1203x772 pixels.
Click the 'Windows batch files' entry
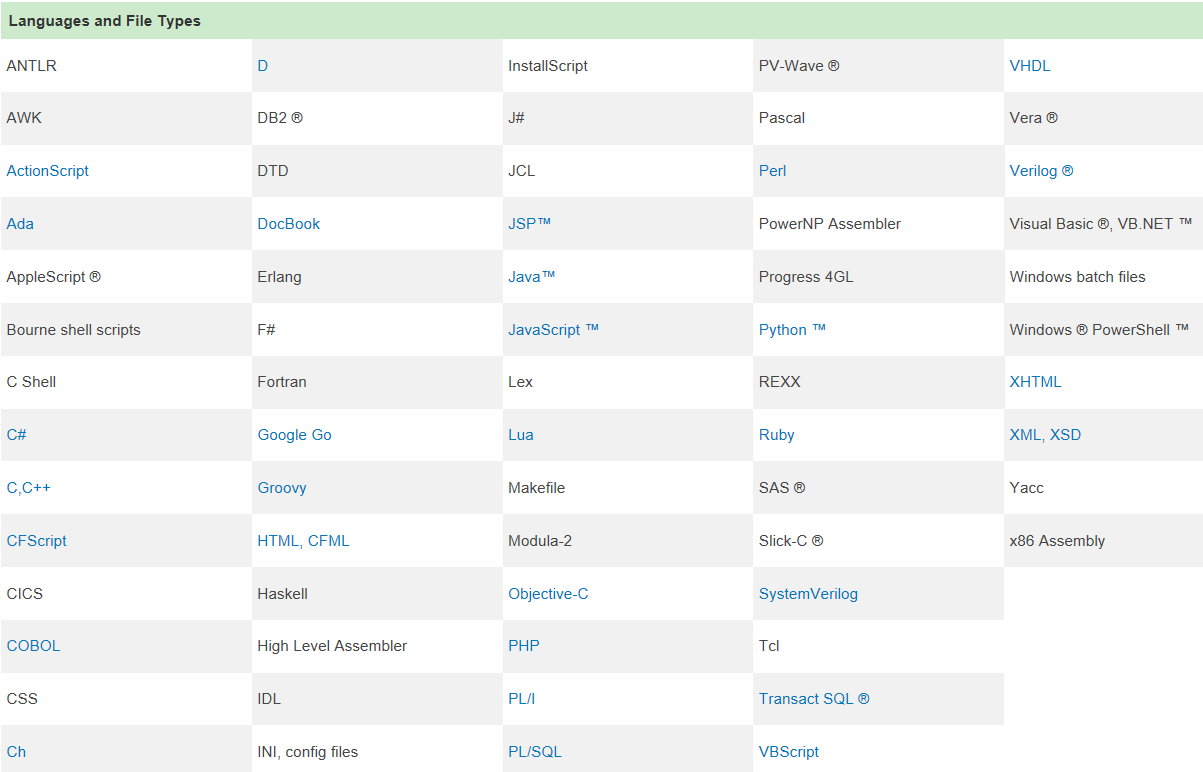point(1104,277)
